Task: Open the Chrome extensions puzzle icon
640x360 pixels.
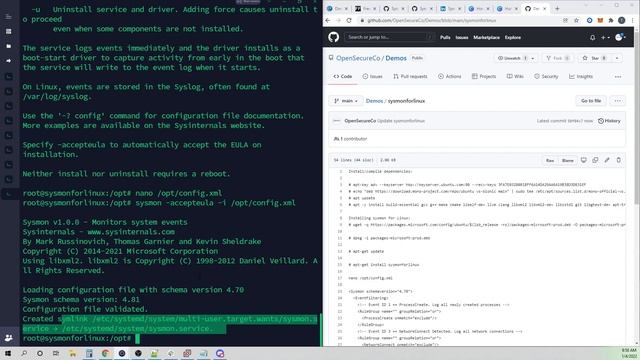Action: [x=611, y=20]
